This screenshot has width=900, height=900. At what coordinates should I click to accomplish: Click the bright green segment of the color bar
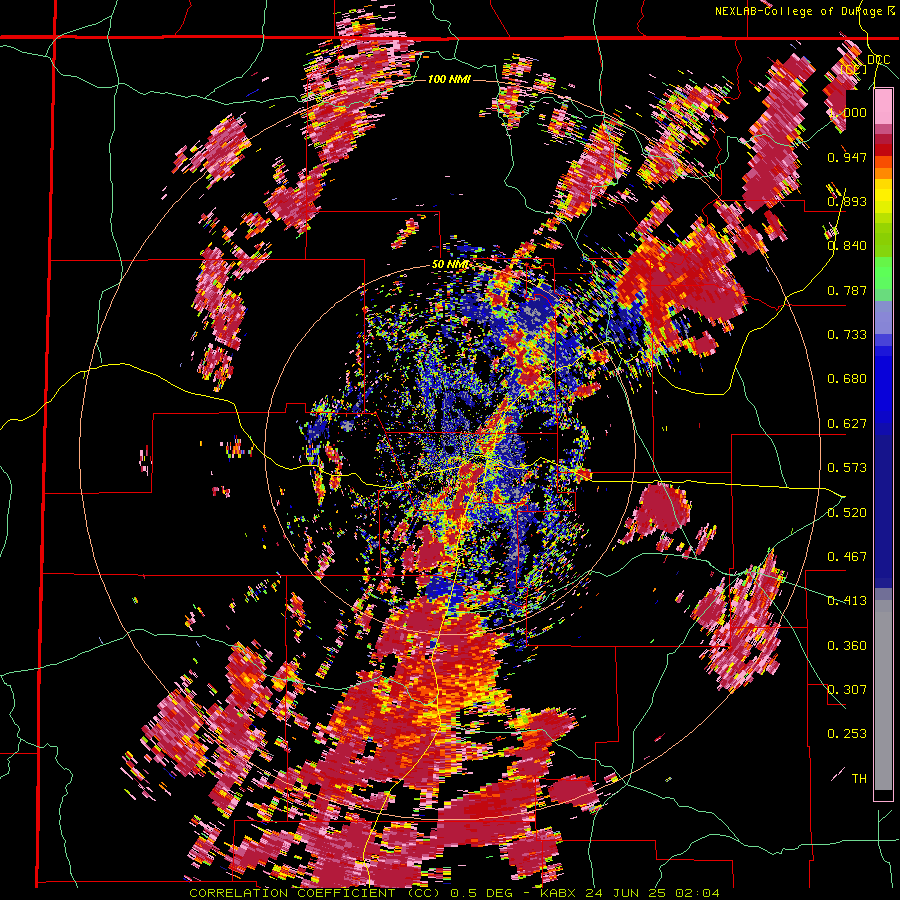click(883, 273)
